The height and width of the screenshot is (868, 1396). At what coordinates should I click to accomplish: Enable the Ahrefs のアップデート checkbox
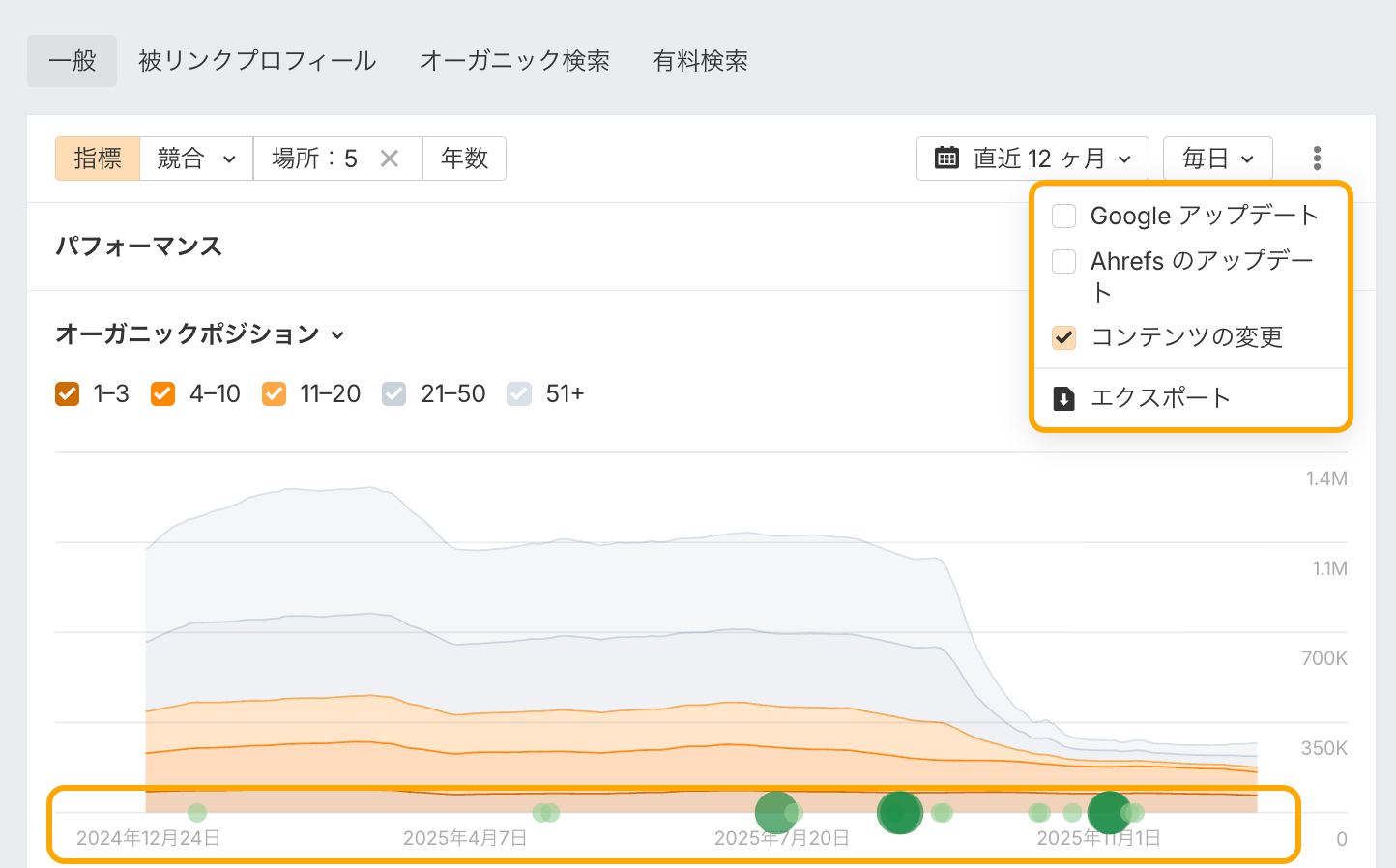pos(1063,261)
